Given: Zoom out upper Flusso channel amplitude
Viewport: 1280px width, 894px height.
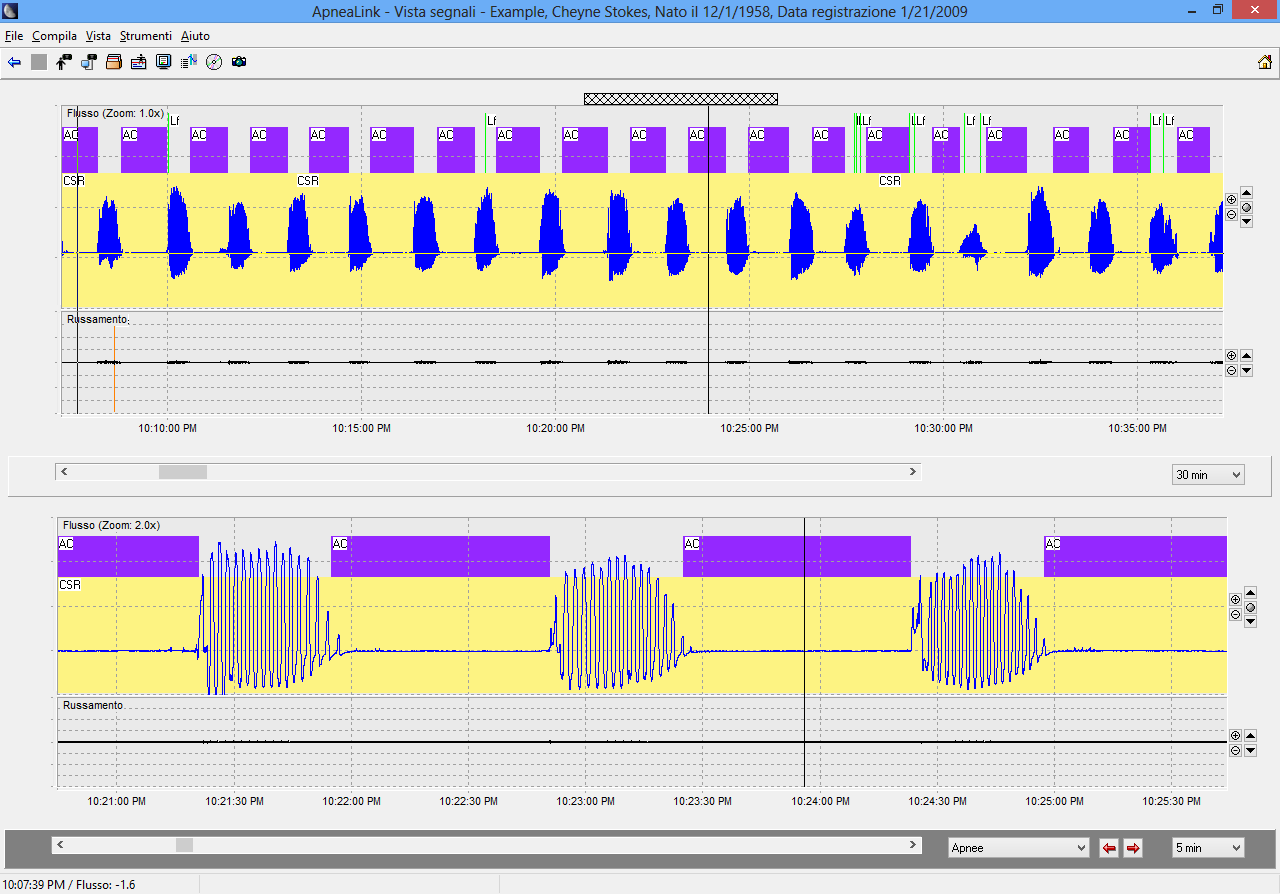Looking at the screenshot, I should pyautogui.click(x=1231, y=214).
